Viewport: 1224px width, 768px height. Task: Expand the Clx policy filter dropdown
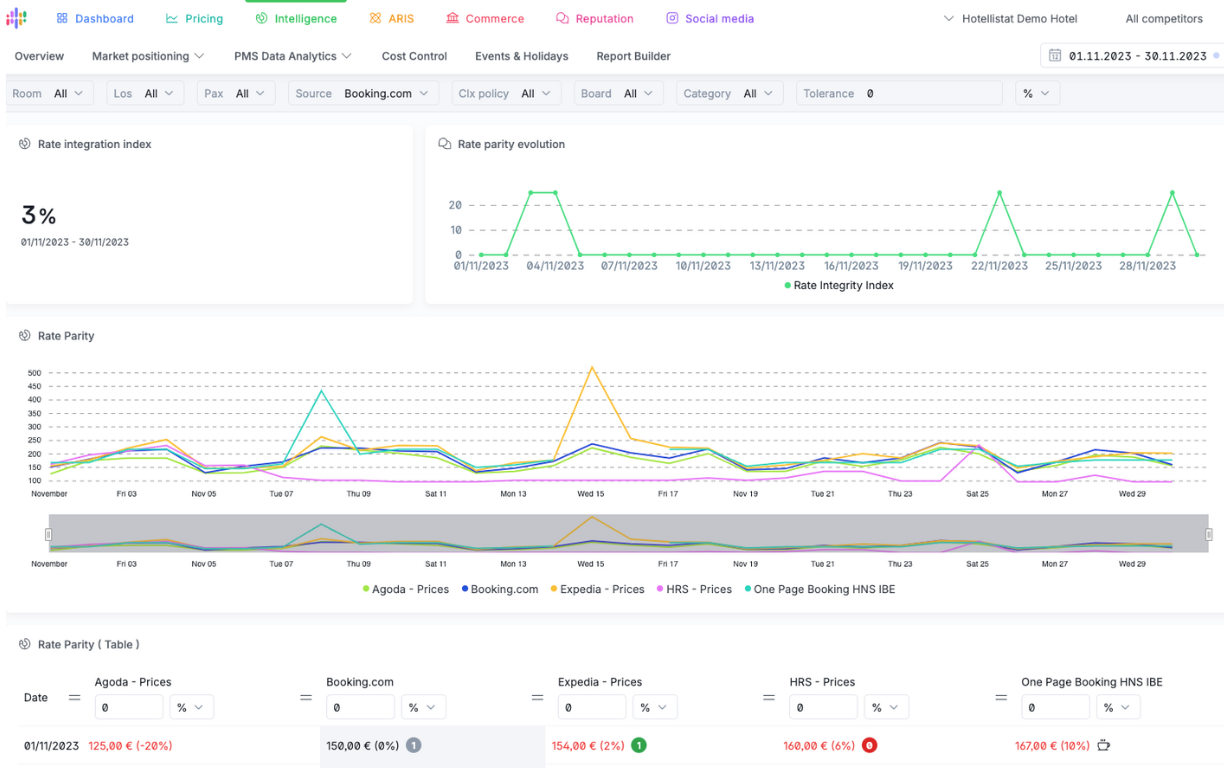505,93
